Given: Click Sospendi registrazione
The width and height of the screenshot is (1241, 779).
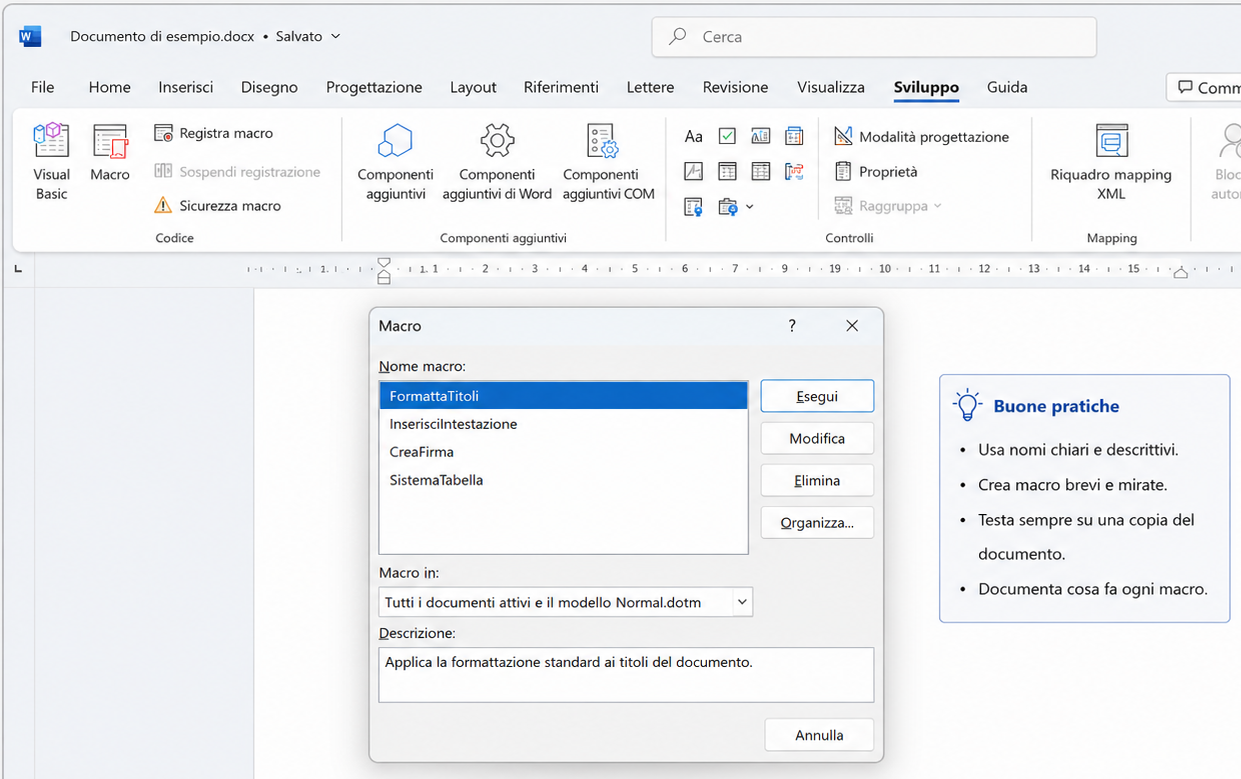Looking at the screenshot, I should tap(238, 172).
